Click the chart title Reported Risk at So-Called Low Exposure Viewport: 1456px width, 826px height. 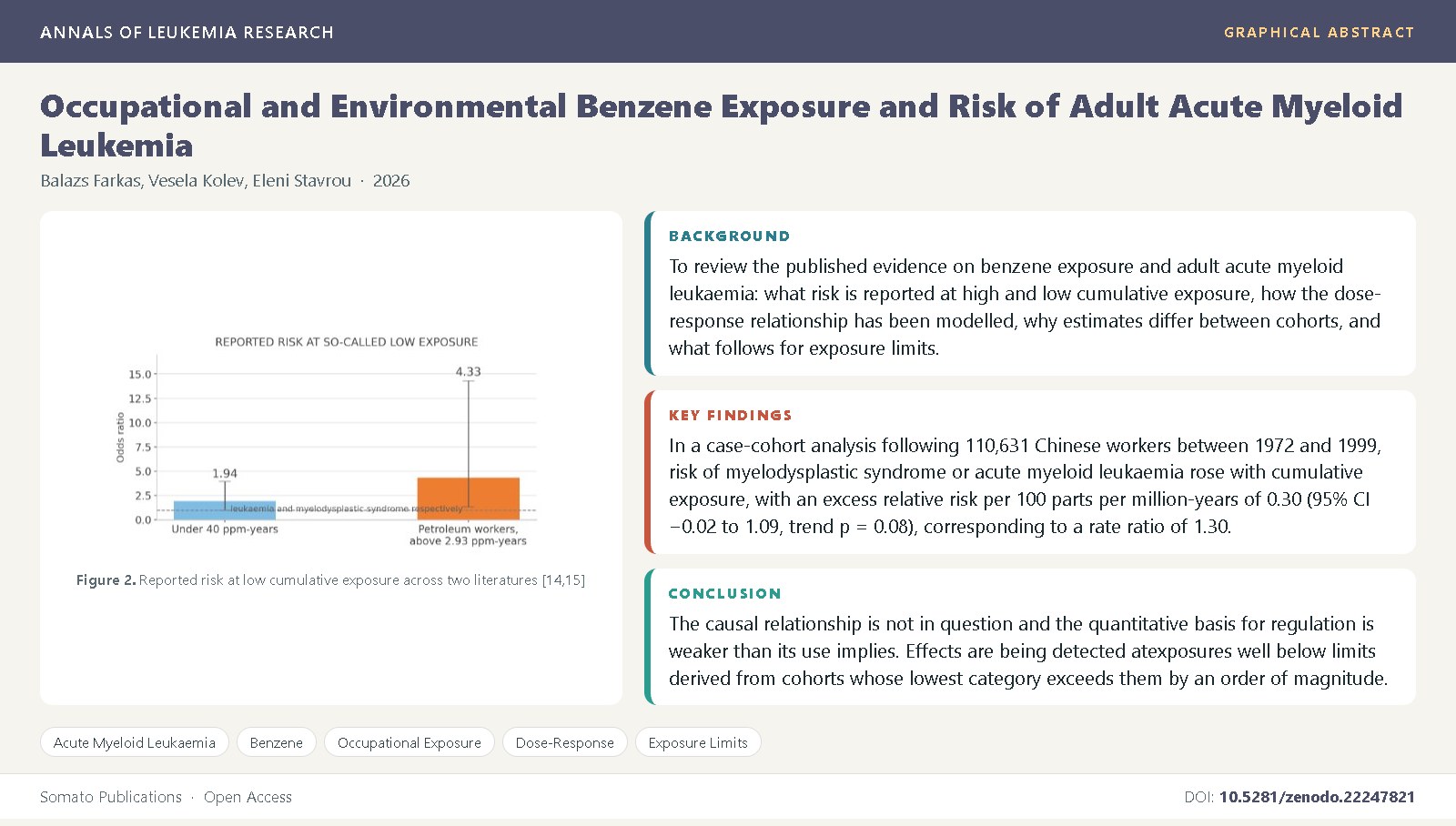tap(347, 342)
